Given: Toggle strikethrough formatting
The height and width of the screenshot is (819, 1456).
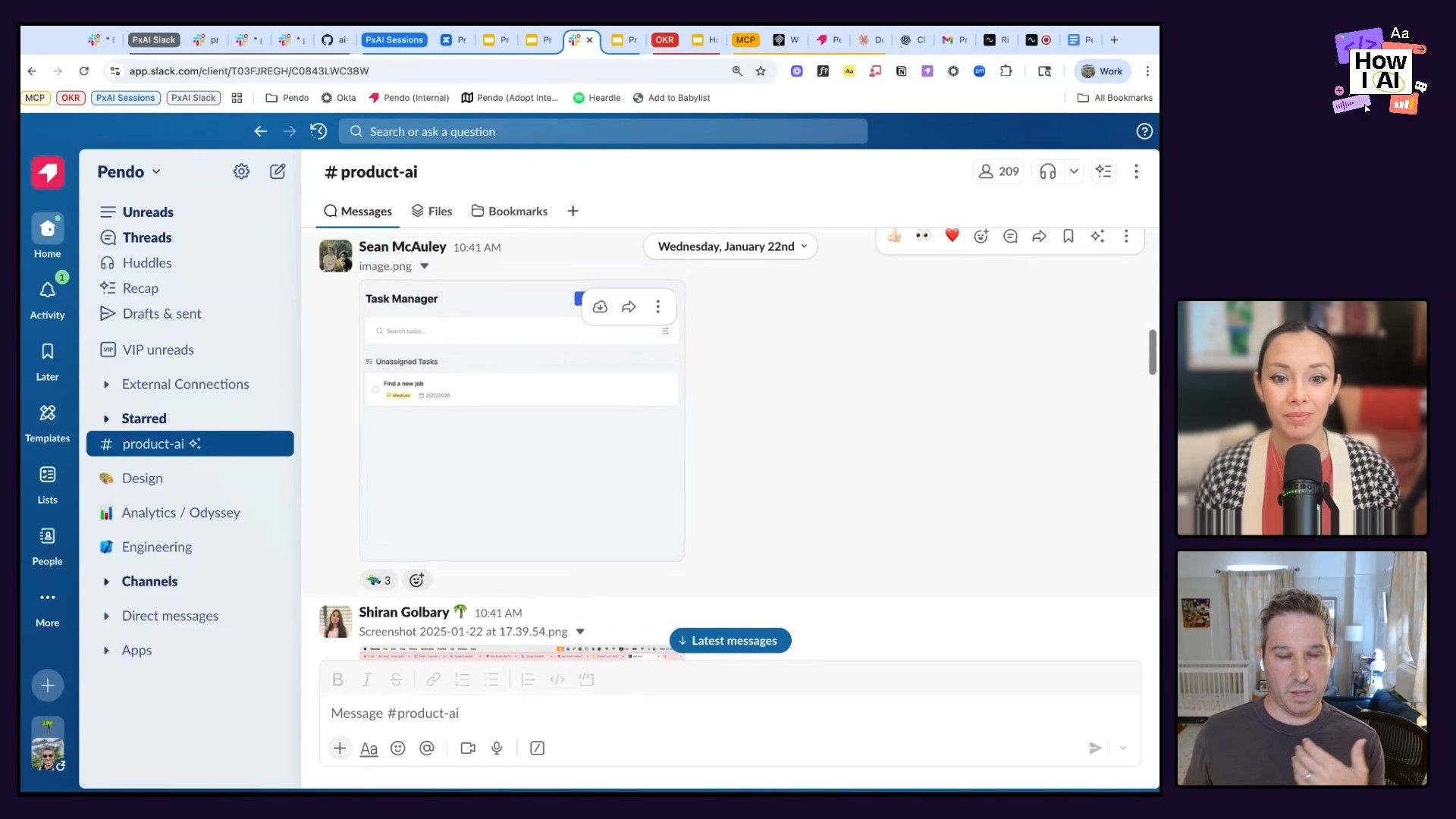Looking at the screenshot, I should (x=396, y=679).
